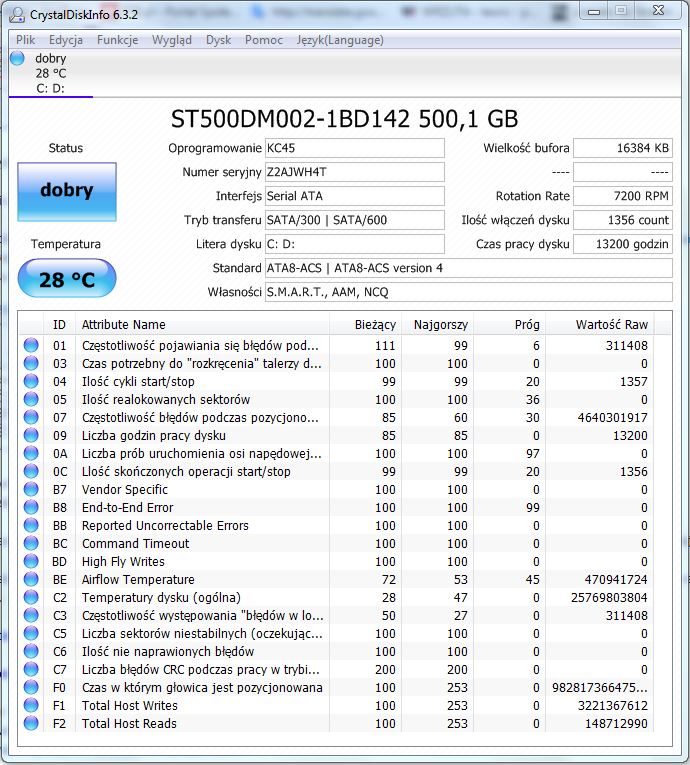
Task: Open the Dysk menu
Action: click(x=218, y=40)
